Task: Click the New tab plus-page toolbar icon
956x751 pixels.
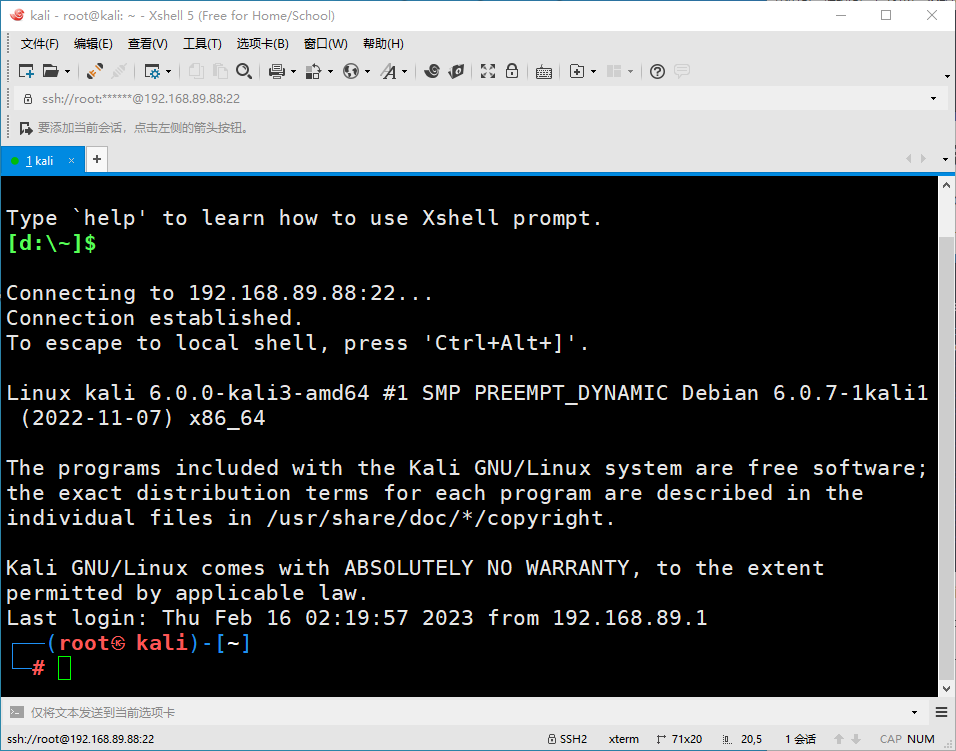Action: [577, 71]
